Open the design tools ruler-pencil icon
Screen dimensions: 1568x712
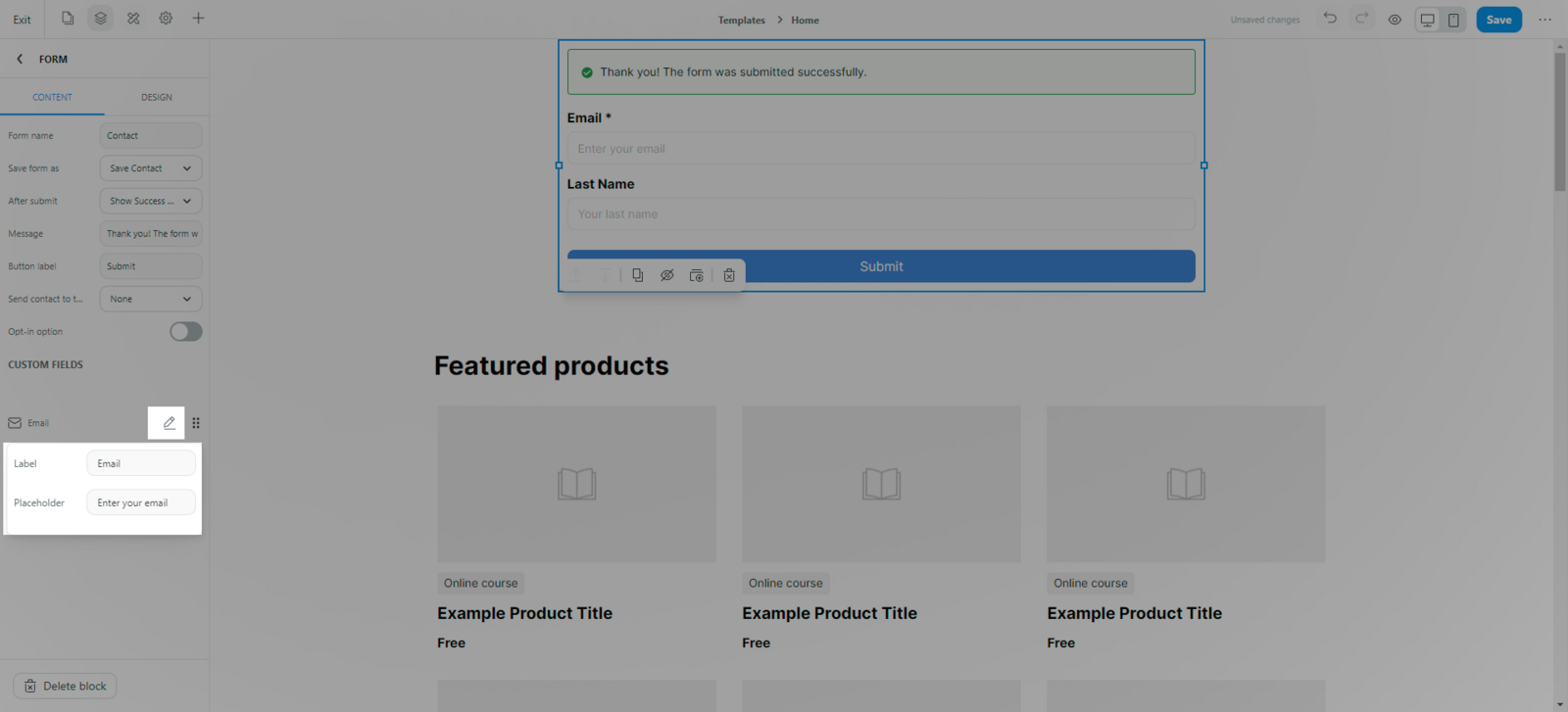[133, 19]
